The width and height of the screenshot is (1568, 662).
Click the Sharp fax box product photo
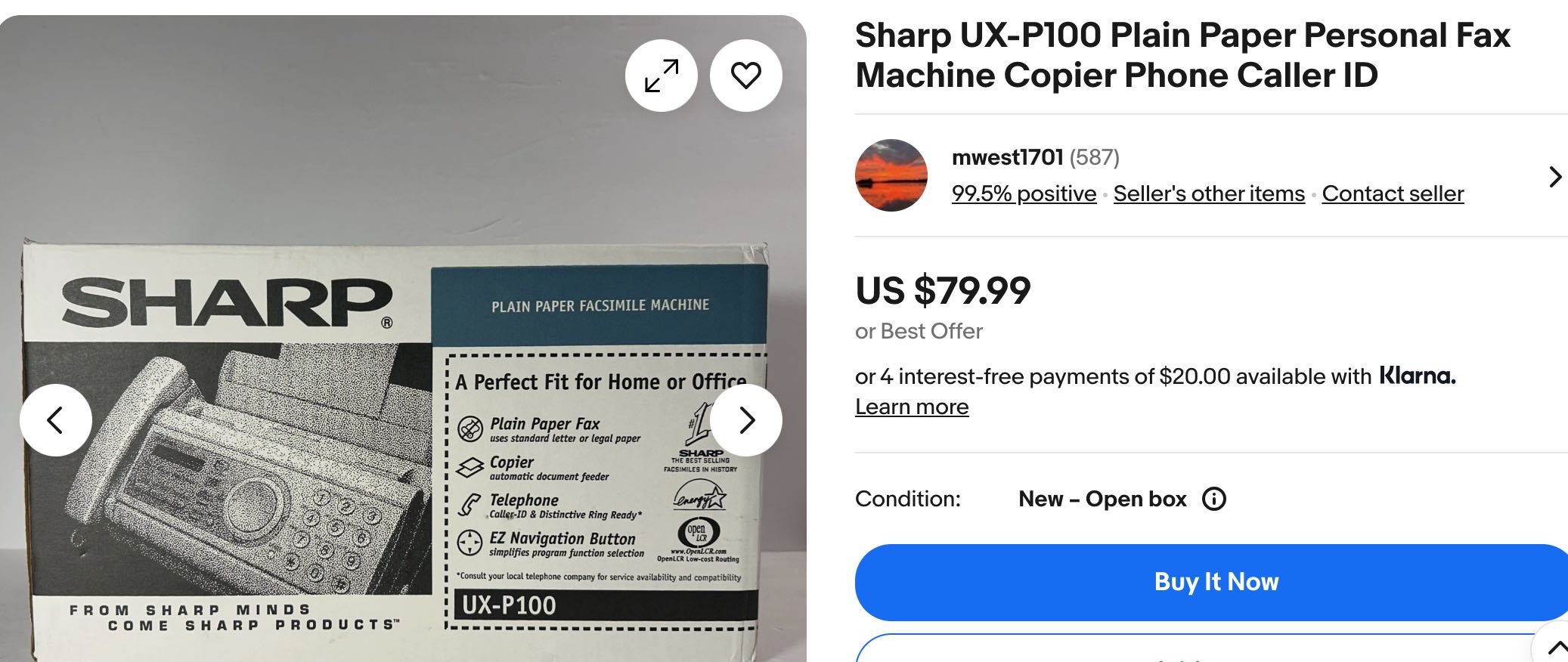pos(403,339)
